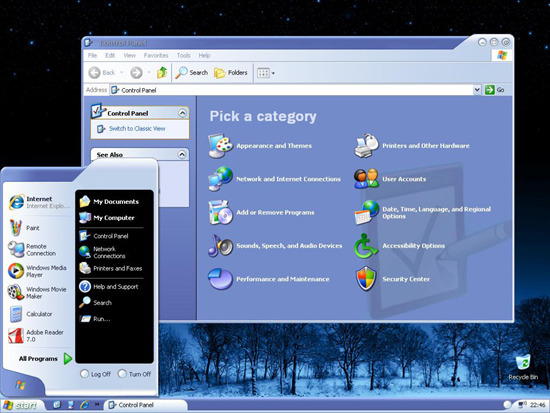Click the Forward arrow button
Screen dimensions: 550x413
tap(136, 73)
